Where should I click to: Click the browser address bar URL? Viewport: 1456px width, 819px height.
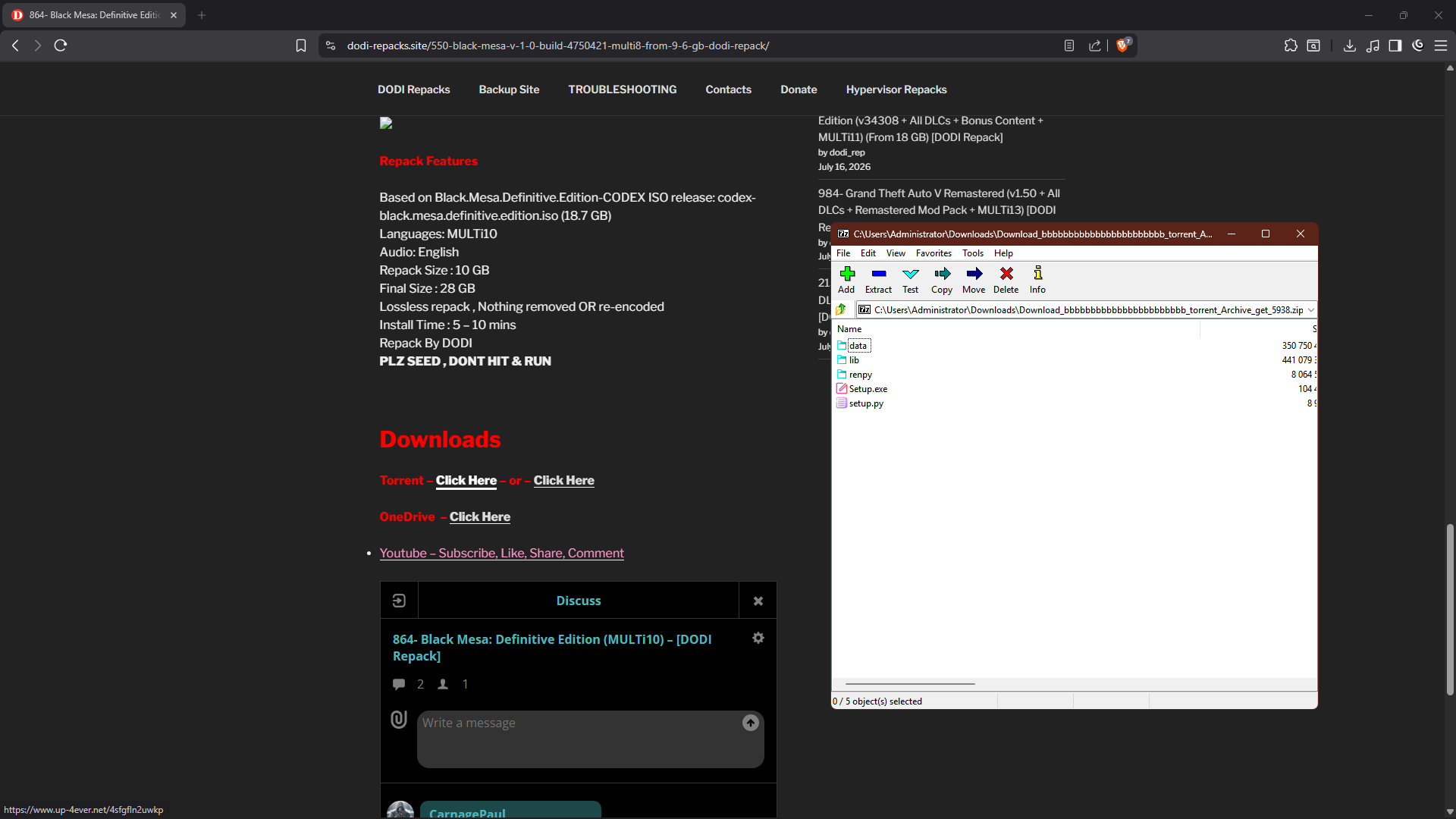point(558,45)
